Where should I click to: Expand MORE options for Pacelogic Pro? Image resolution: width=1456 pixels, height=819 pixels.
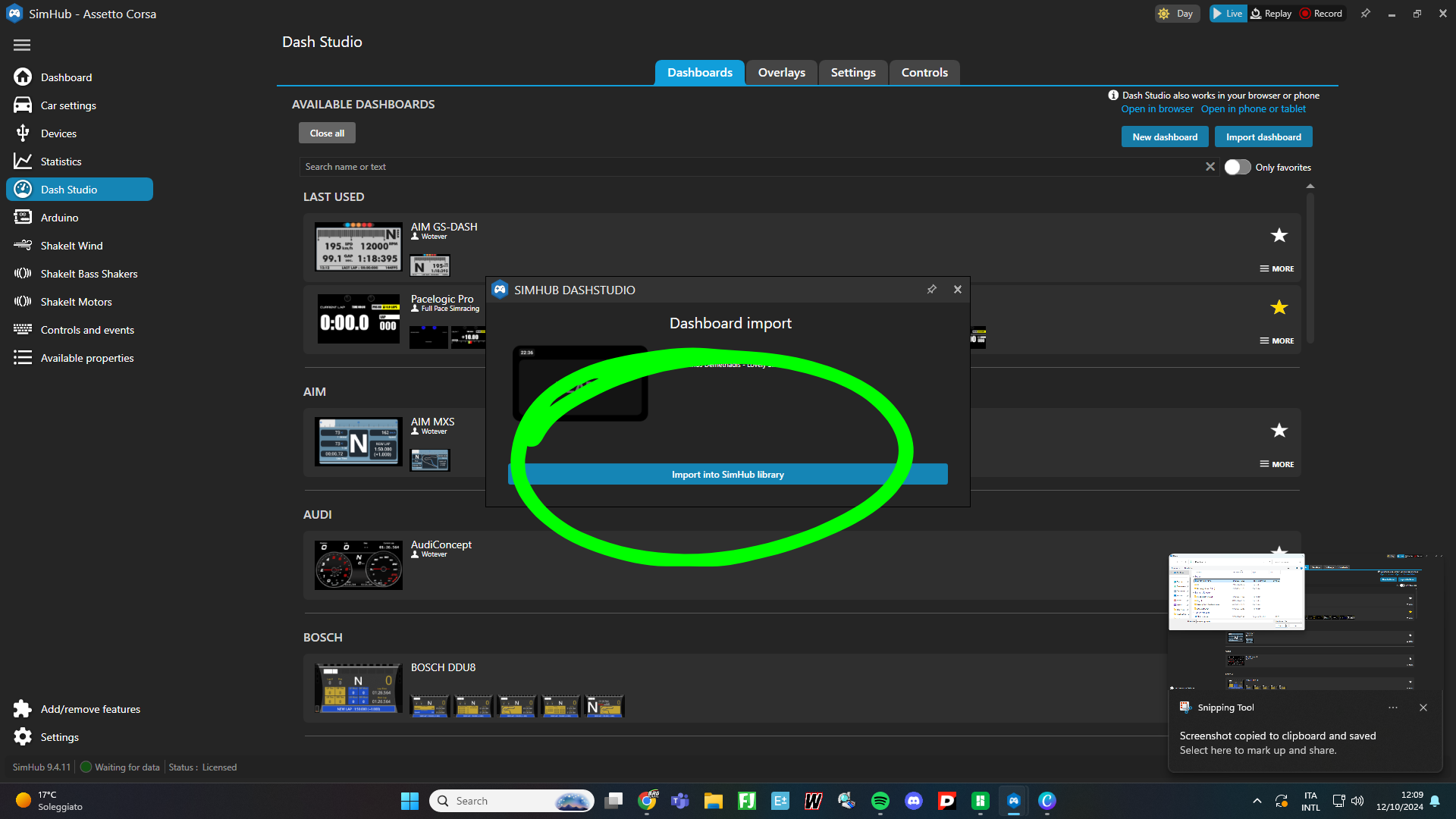(x=1277, y=340)
